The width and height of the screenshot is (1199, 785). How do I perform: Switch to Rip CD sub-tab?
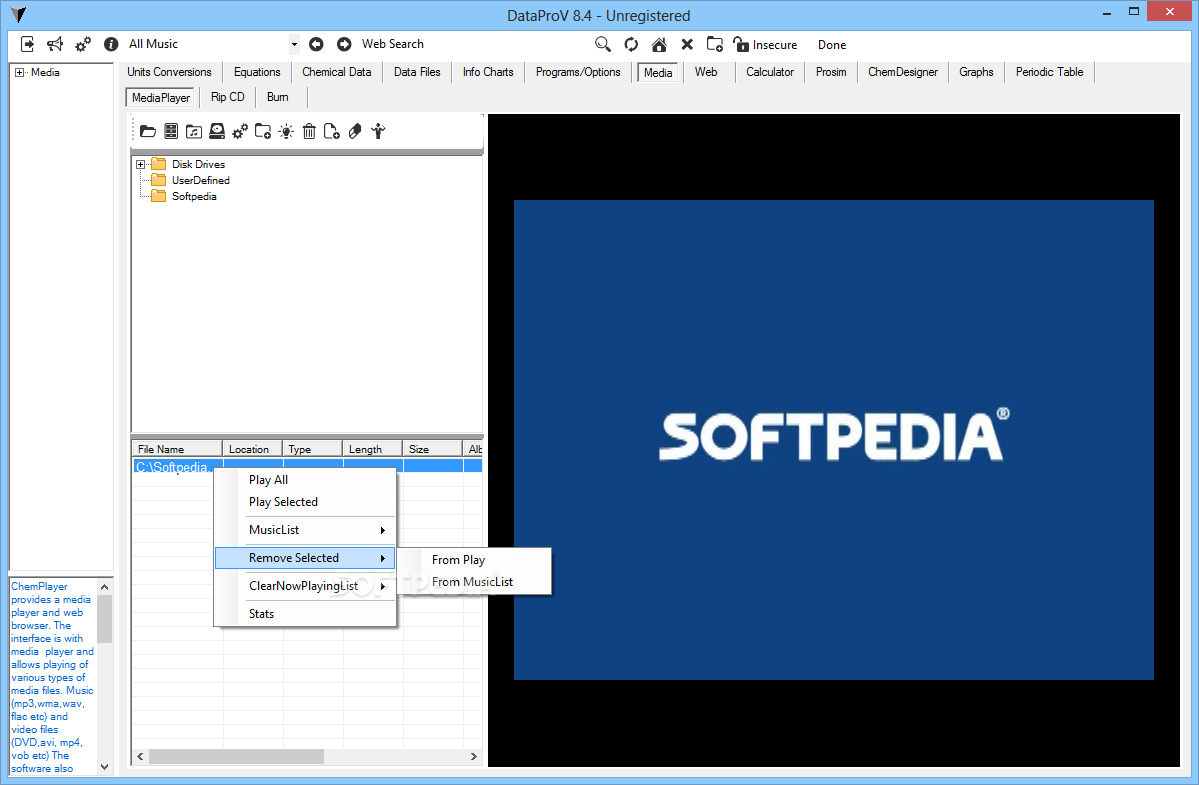point(228,97)
